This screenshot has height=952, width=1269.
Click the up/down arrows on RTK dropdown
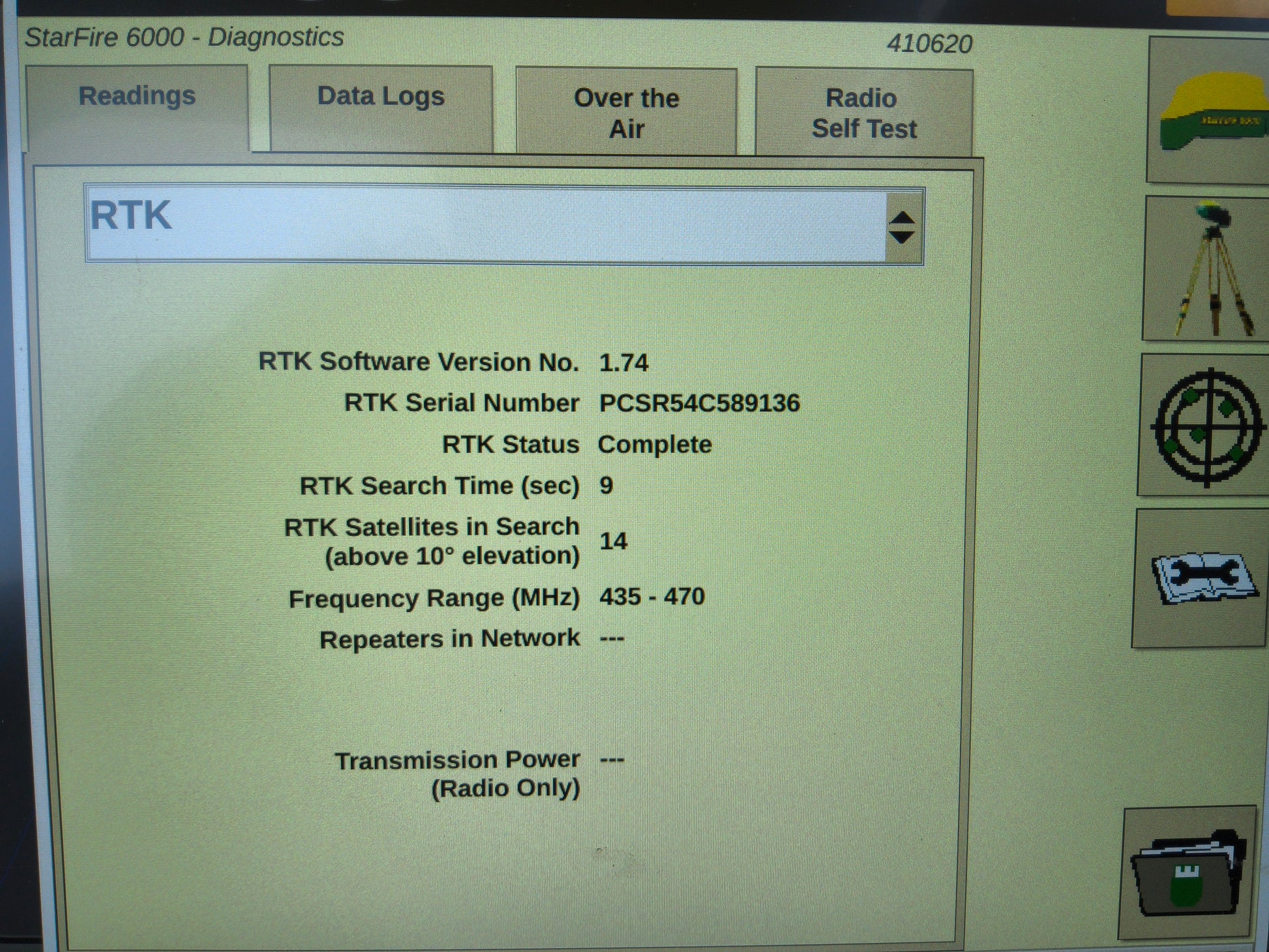[903, 227]
